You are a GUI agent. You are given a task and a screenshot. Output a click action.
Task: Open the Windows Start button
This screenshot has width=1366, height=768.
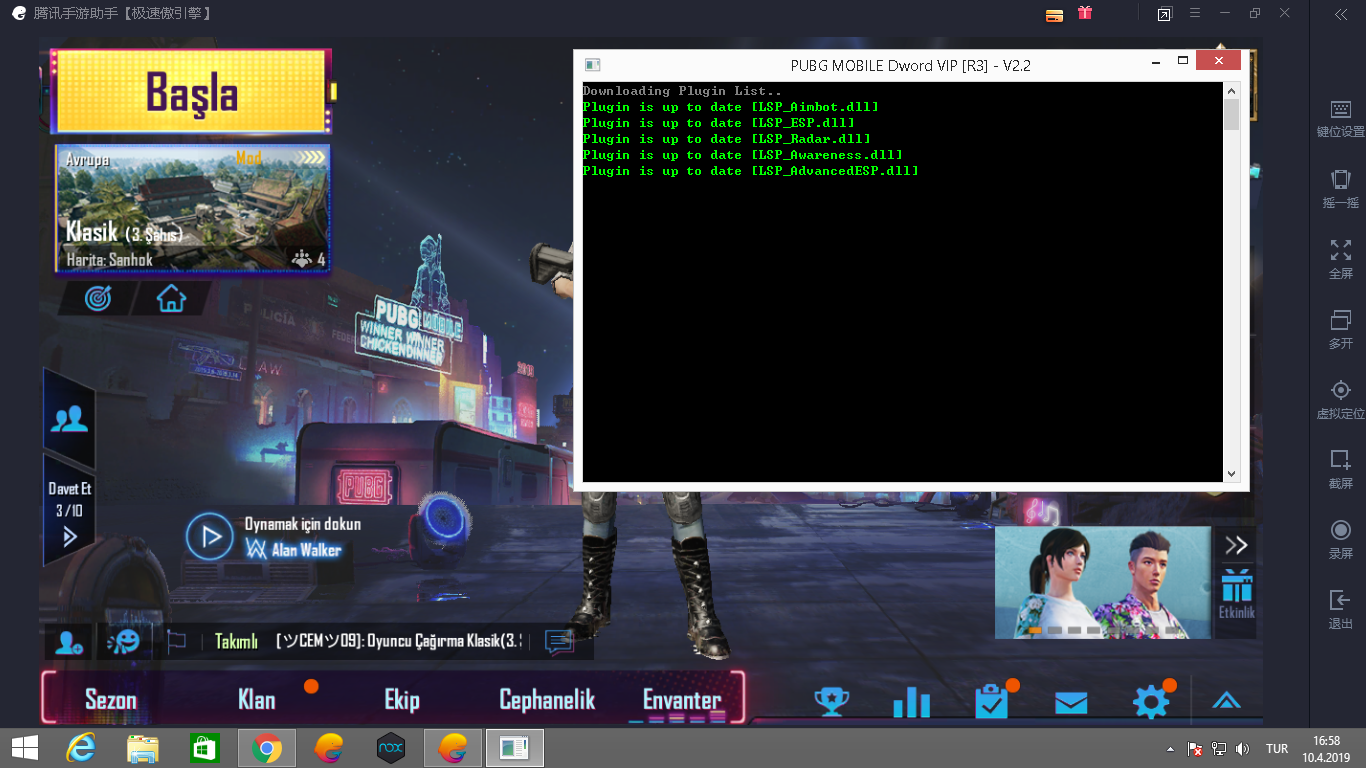(x=24, y=748)
